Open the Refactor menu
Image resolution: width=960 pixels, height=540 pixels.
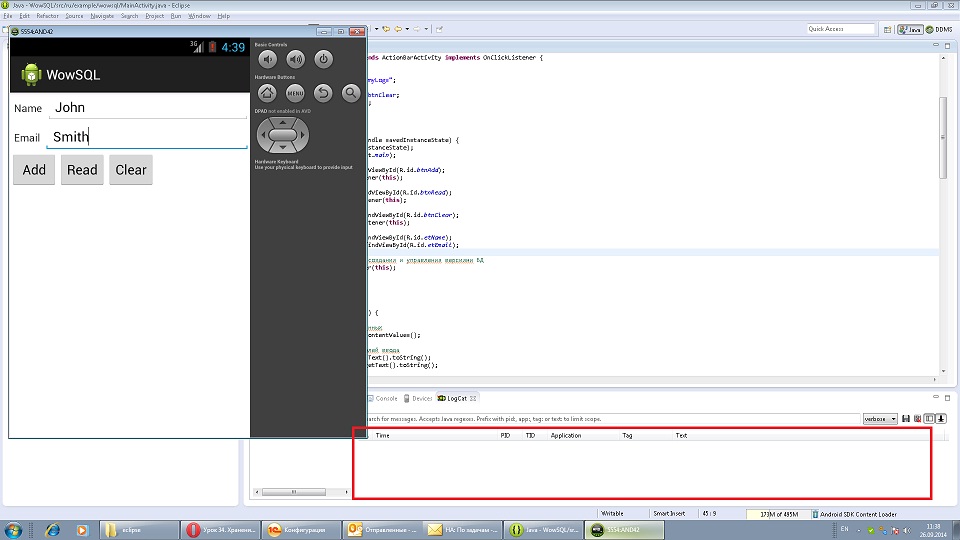click(47, 16)
